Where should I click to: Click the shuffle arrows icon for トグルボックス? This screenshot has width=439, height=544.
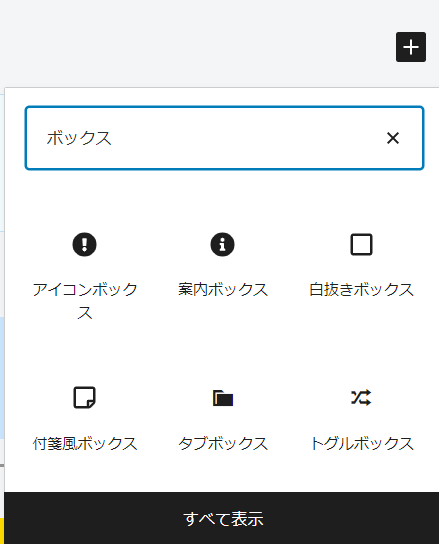click(x=361, y=398)
